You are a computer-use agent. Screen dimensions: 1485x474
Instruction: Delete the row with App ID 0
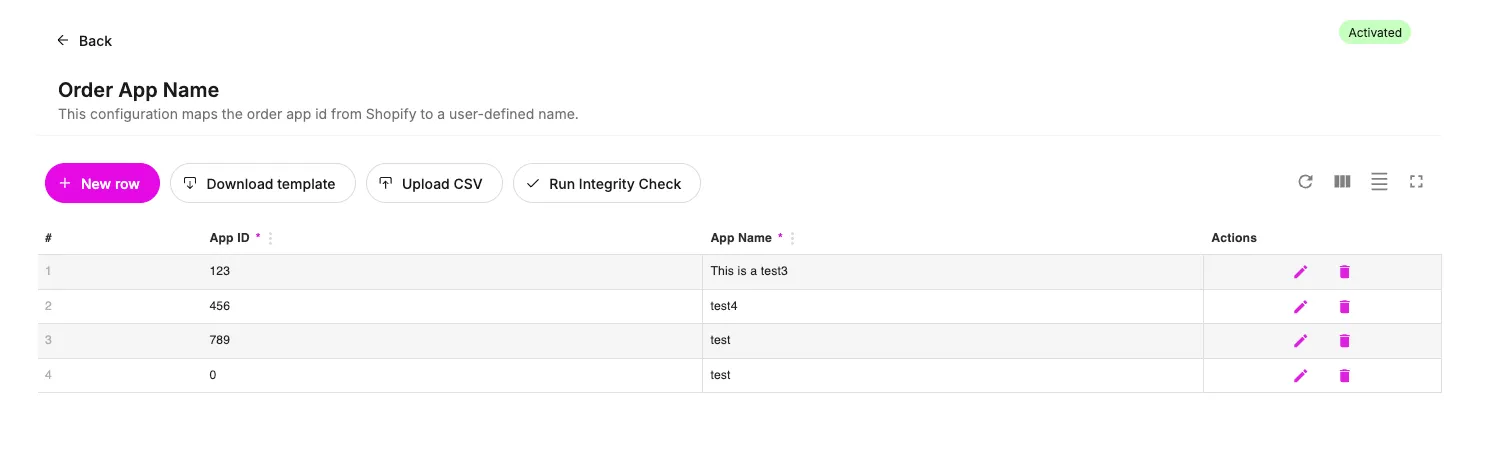[x=1344, y=376]
